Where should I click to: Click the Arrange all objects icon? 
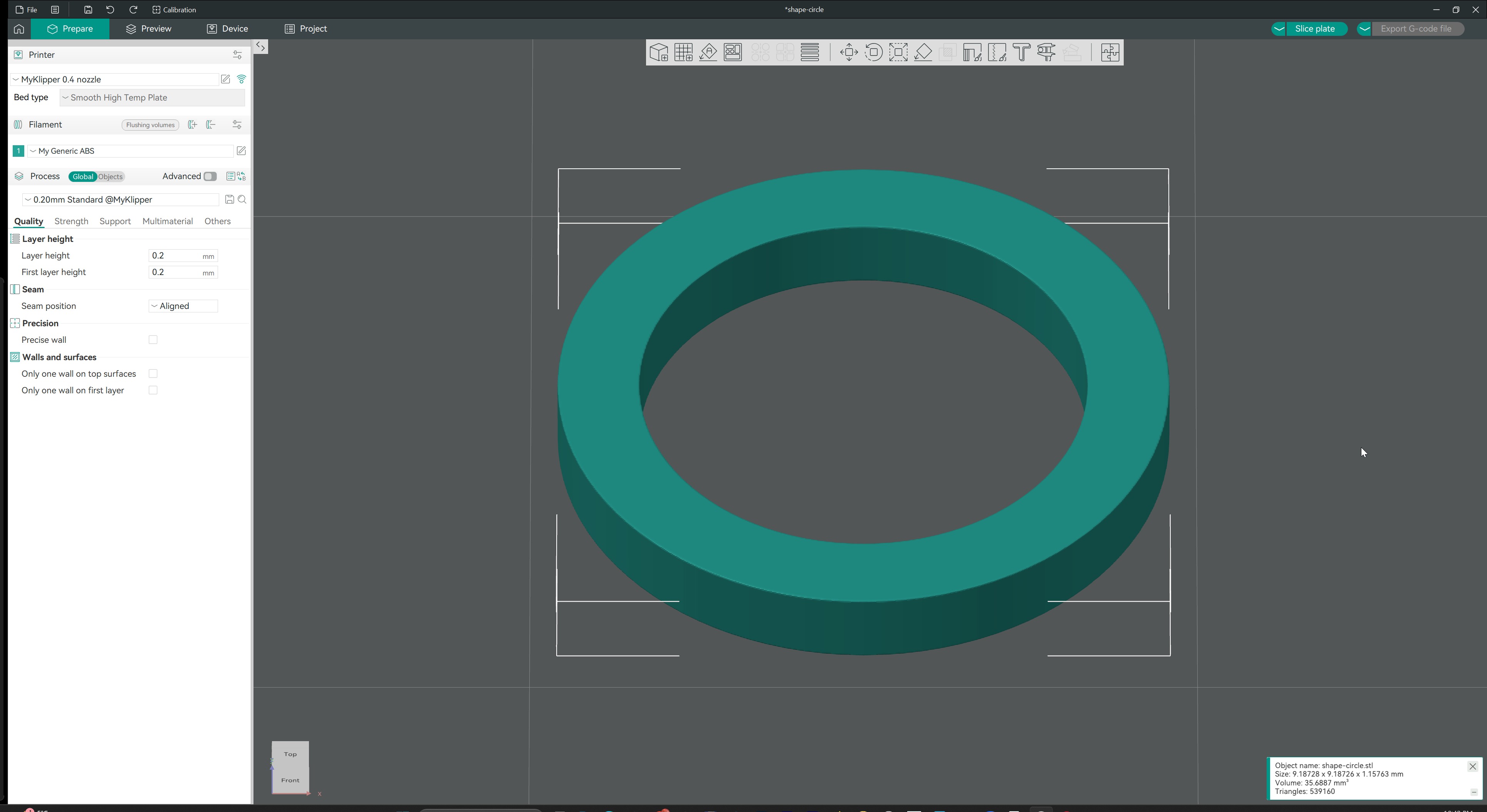click(x=733, y=52)
